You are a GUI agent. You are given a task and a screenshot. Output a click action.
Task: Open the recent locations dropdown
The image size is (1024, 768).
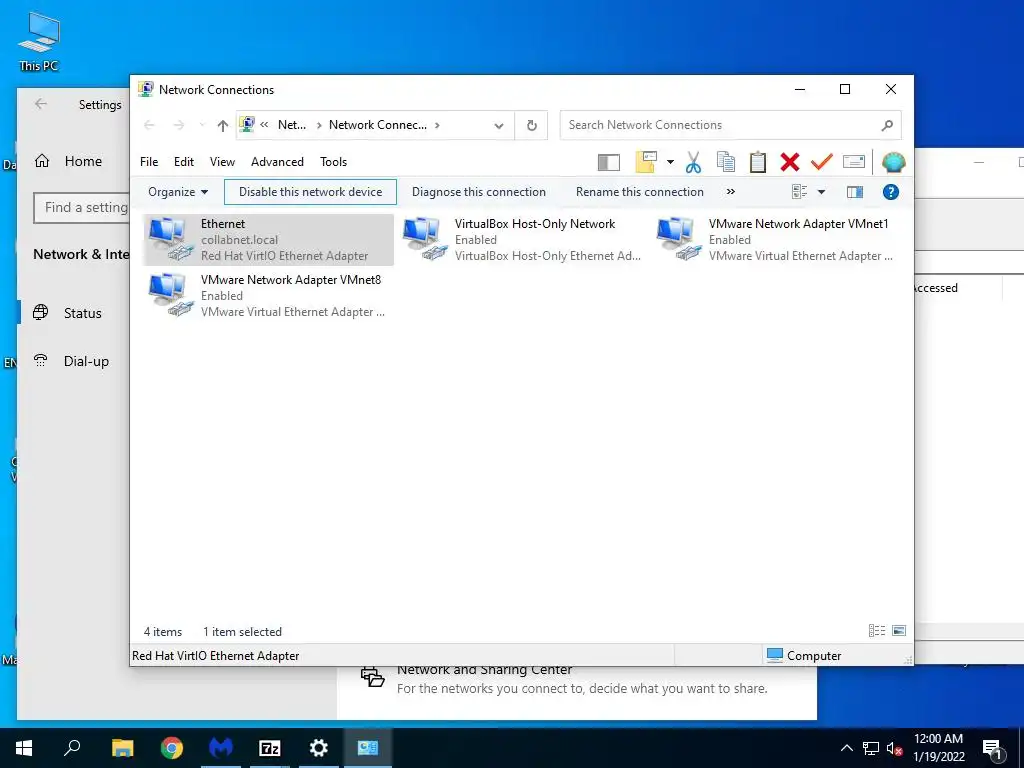[202, 125]
